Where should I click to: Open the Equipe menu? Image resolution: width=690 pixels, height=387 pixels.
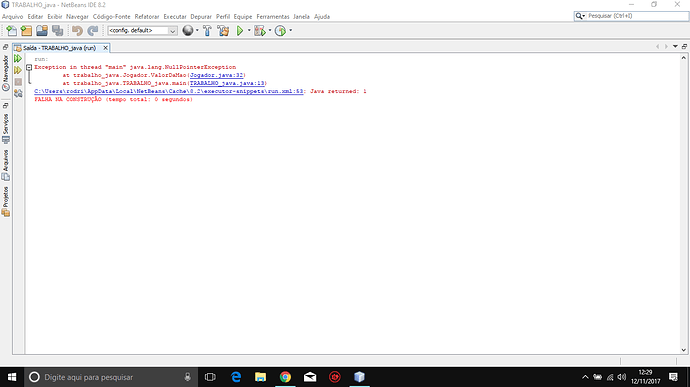tap(243, 16)
